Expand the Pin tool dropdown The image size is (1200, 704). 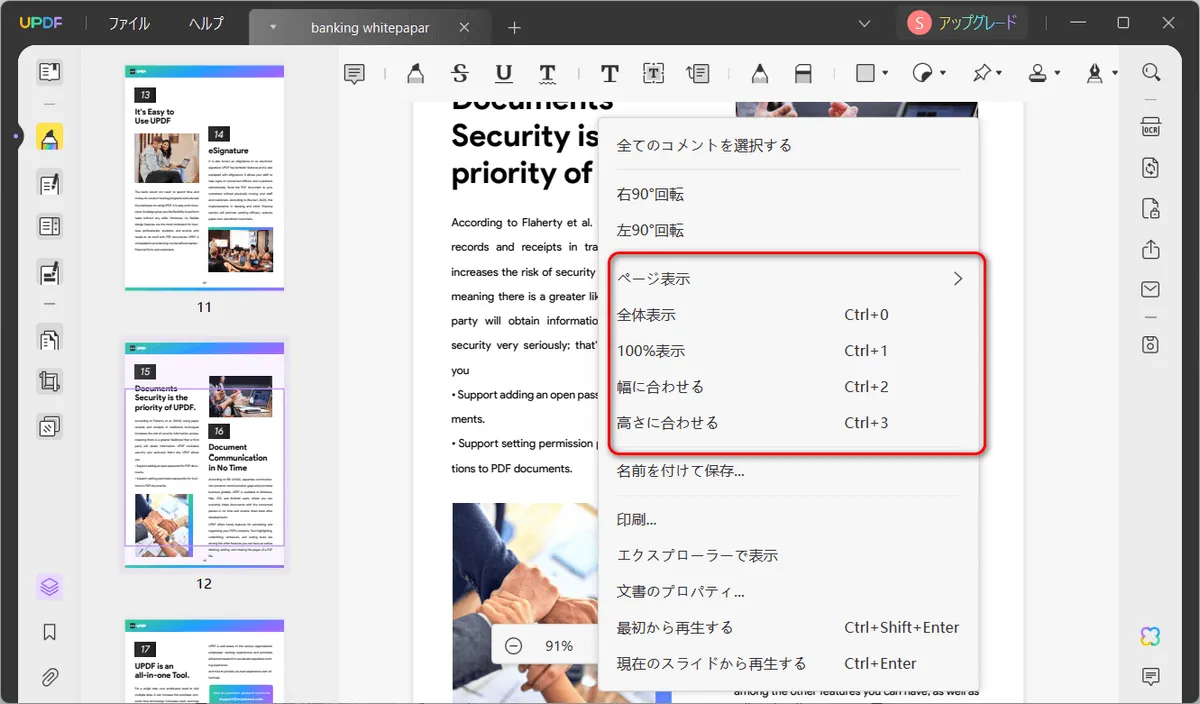tap(999, 73)
